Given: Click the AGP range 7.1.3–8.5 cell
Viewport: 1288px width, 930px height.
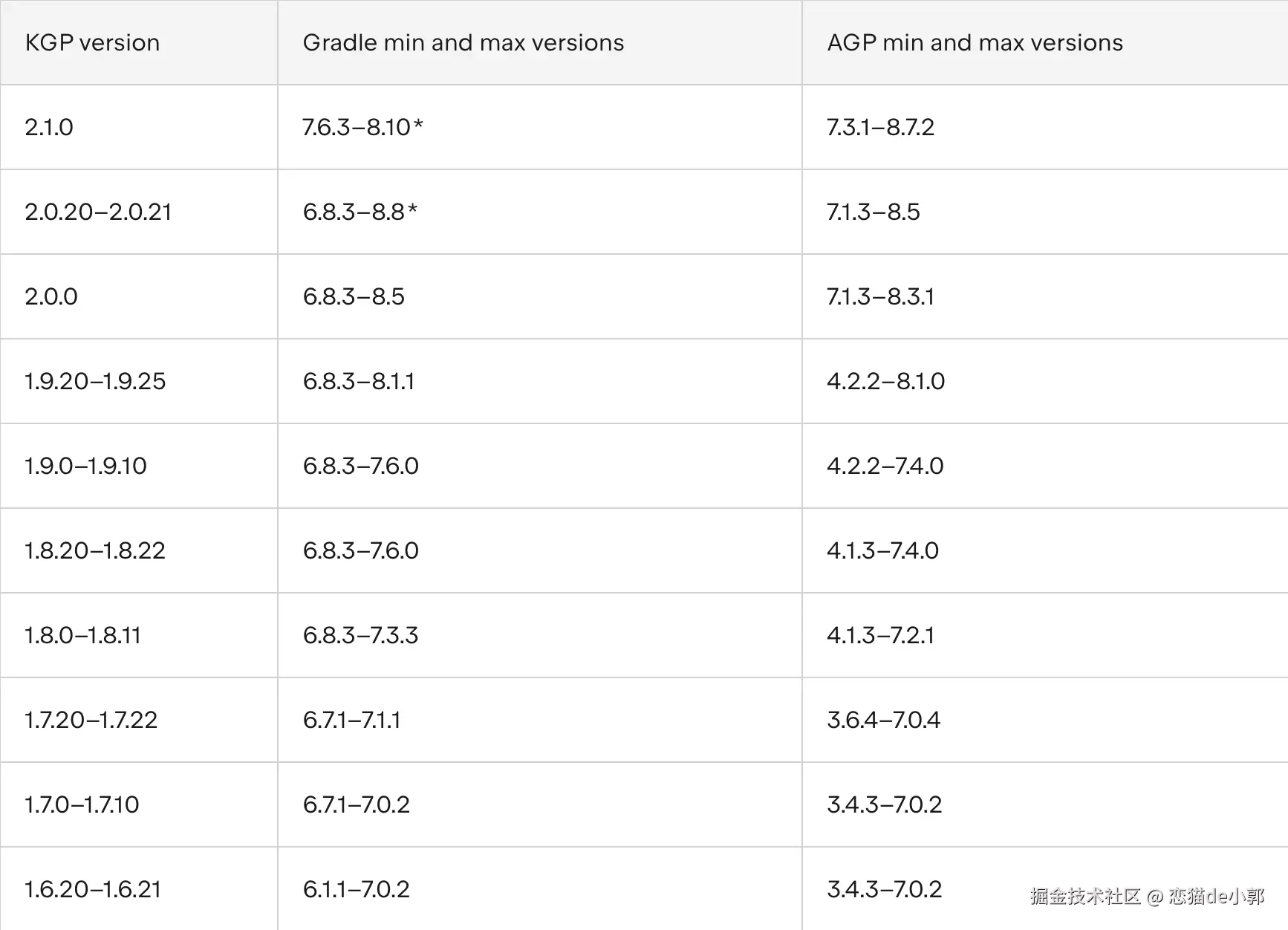Looking at the screenshot, I should (x=873, y=212).
